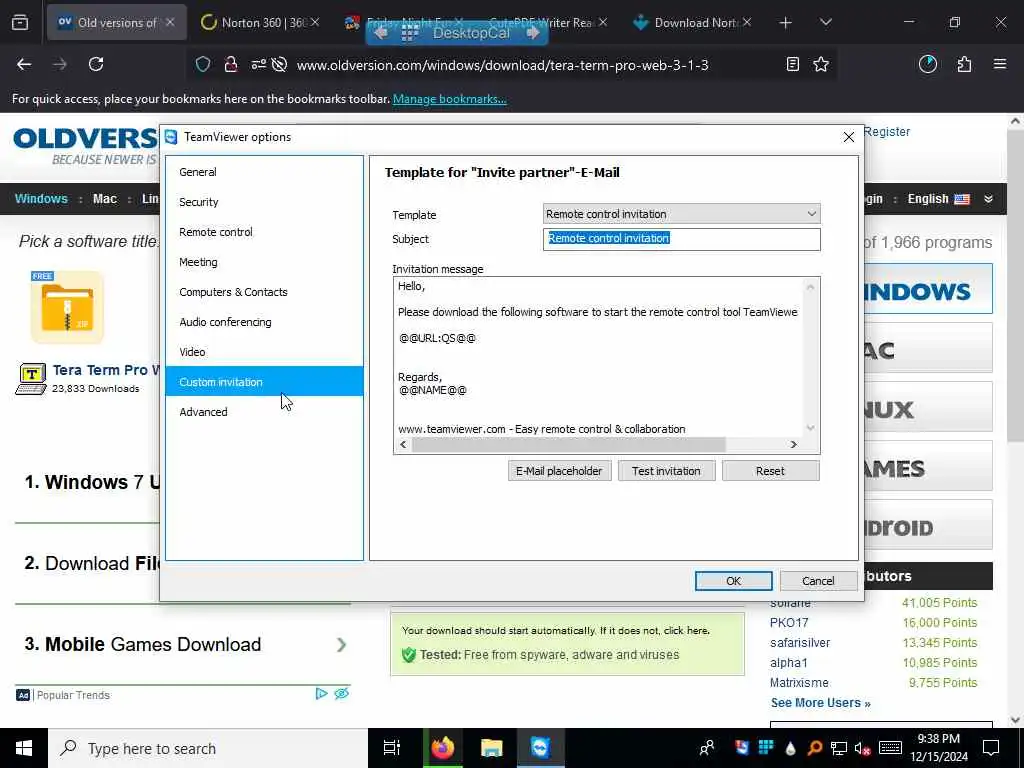Click the Register link on the webpage
The image size is (1024, 768).
[x=886, y=132]
